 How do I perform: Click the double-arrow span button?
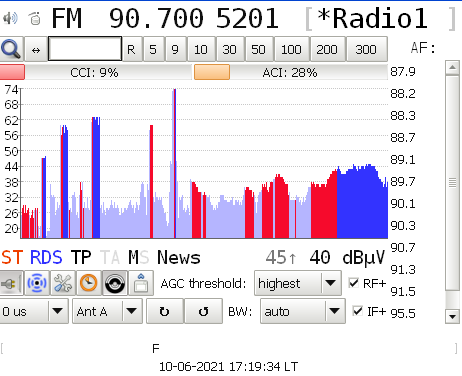36,50
